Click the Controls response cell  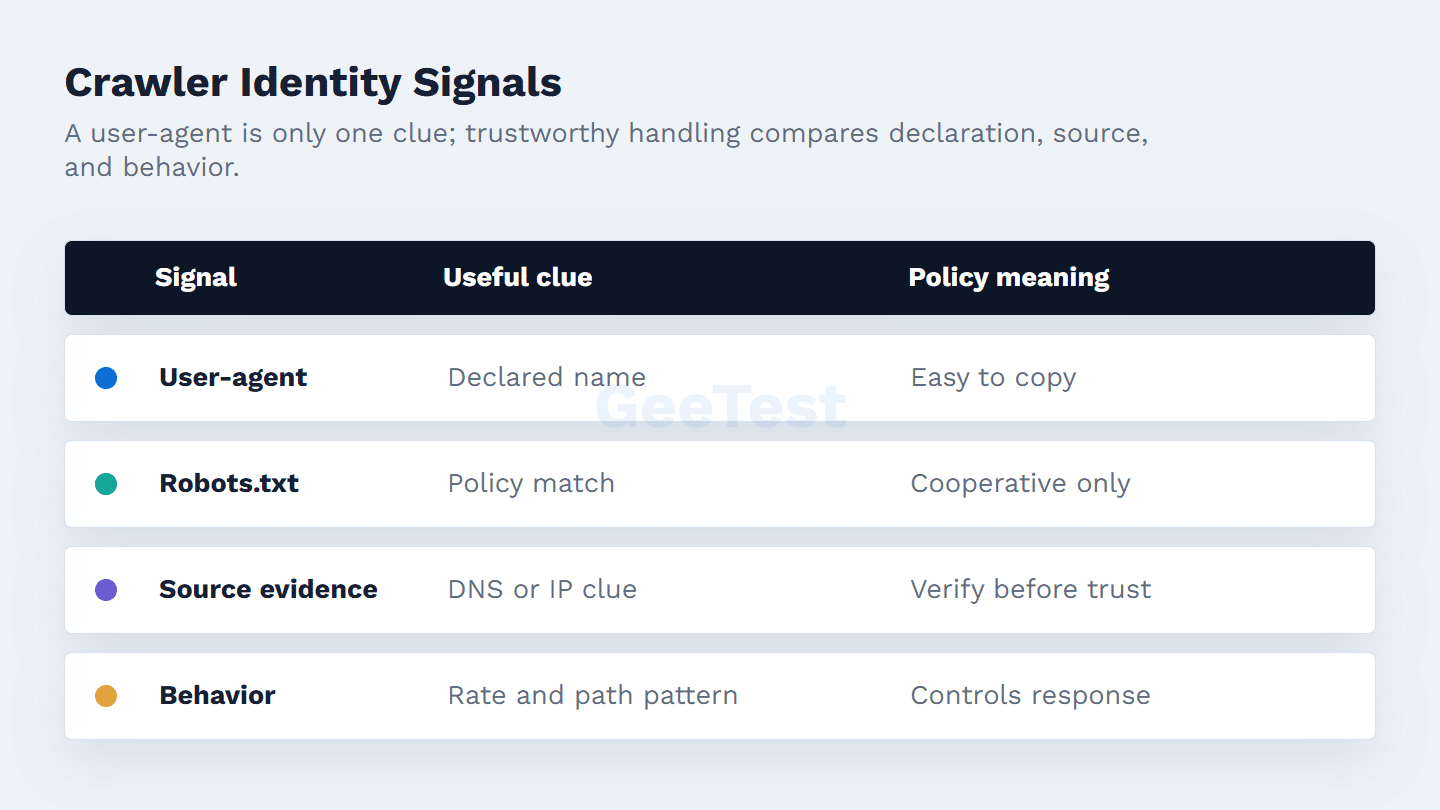tap(1030, 696)
